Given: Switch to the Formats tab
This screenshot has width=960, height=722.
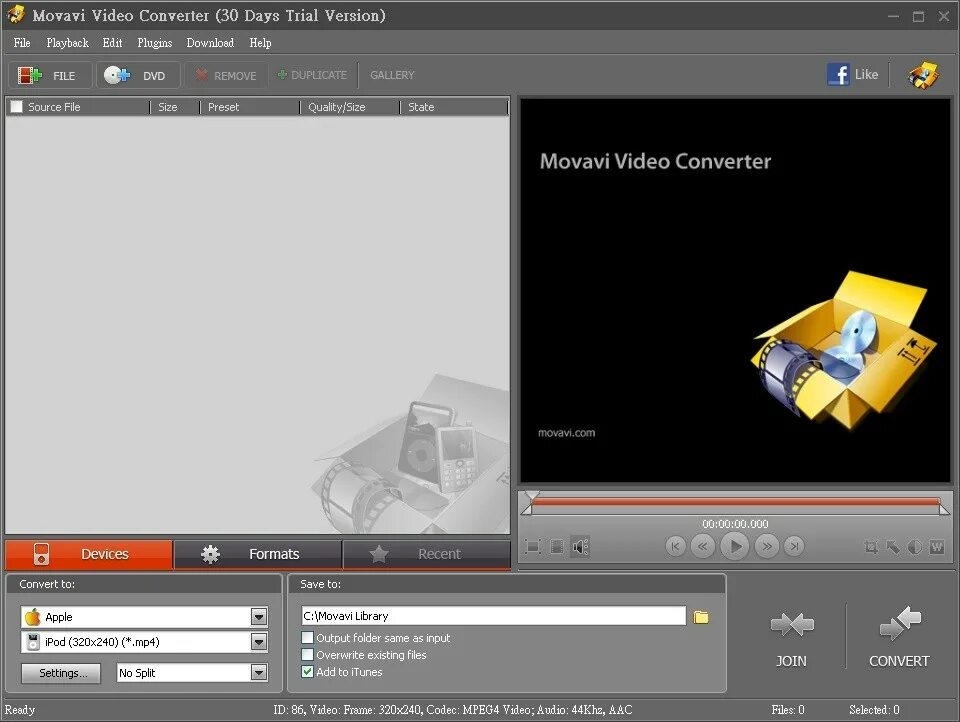Looking at the screenshot, I should point(258,554).
